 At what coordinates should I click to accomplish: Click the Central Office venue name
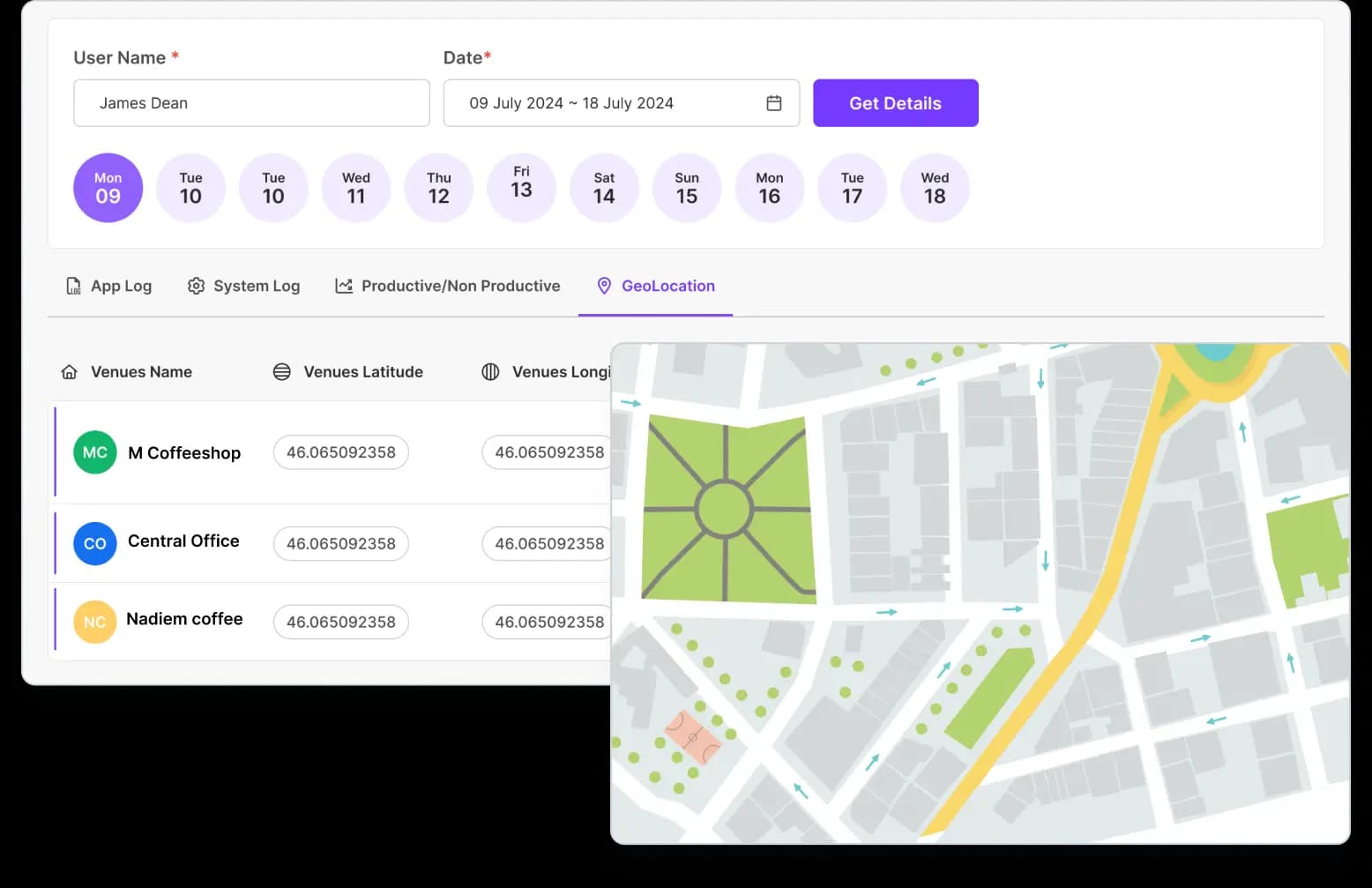[x=183, y=541]
